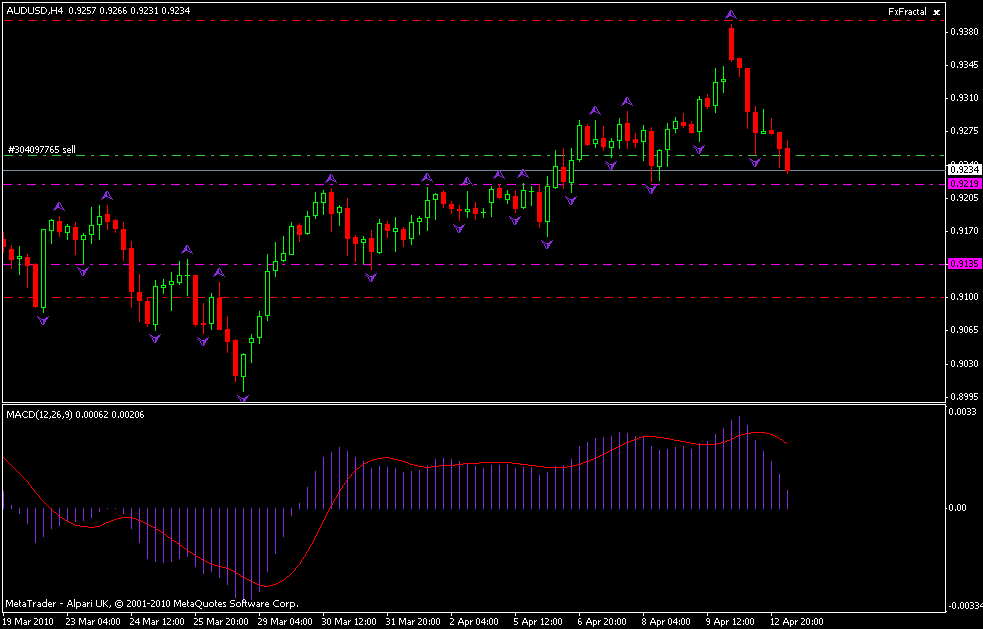Click the up fractal arrow above the chart's highest candle
Viewport: 983px width, 629px height.
(731, 15)
